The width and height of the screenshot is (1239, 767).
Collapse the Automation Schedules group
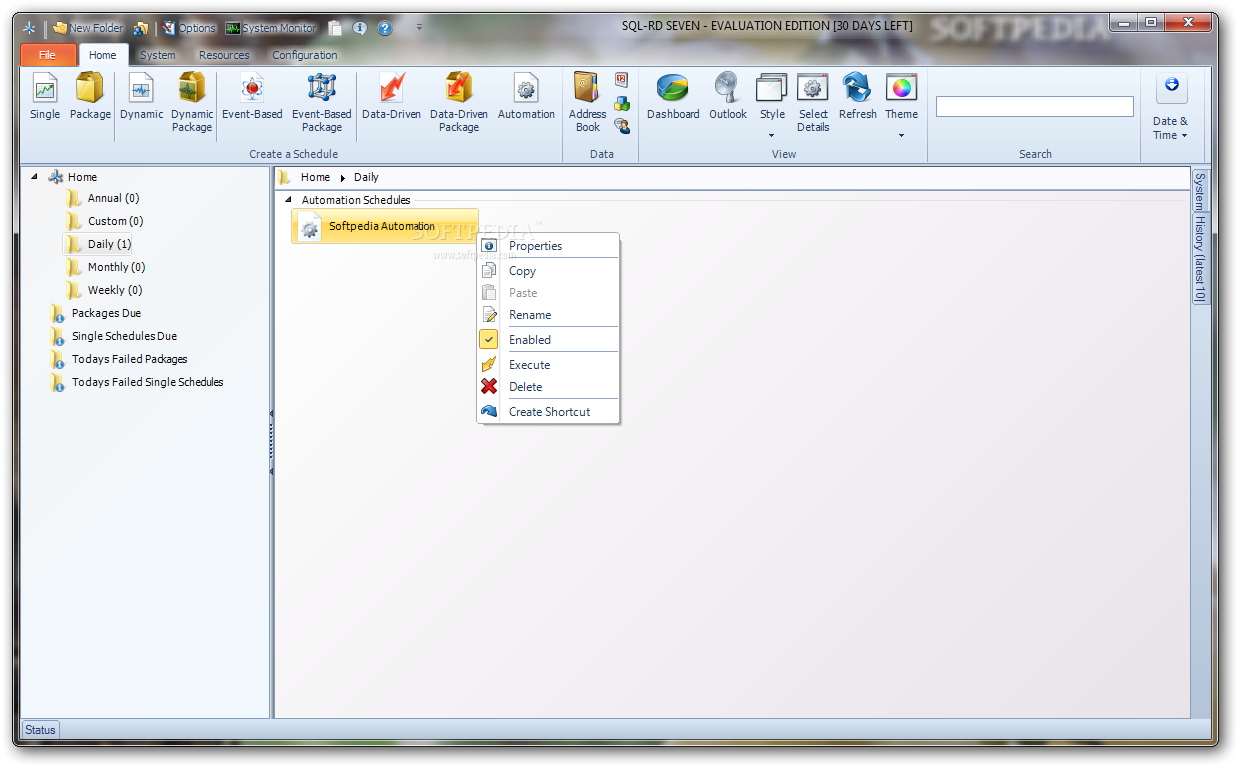click(x=288, y=200)
